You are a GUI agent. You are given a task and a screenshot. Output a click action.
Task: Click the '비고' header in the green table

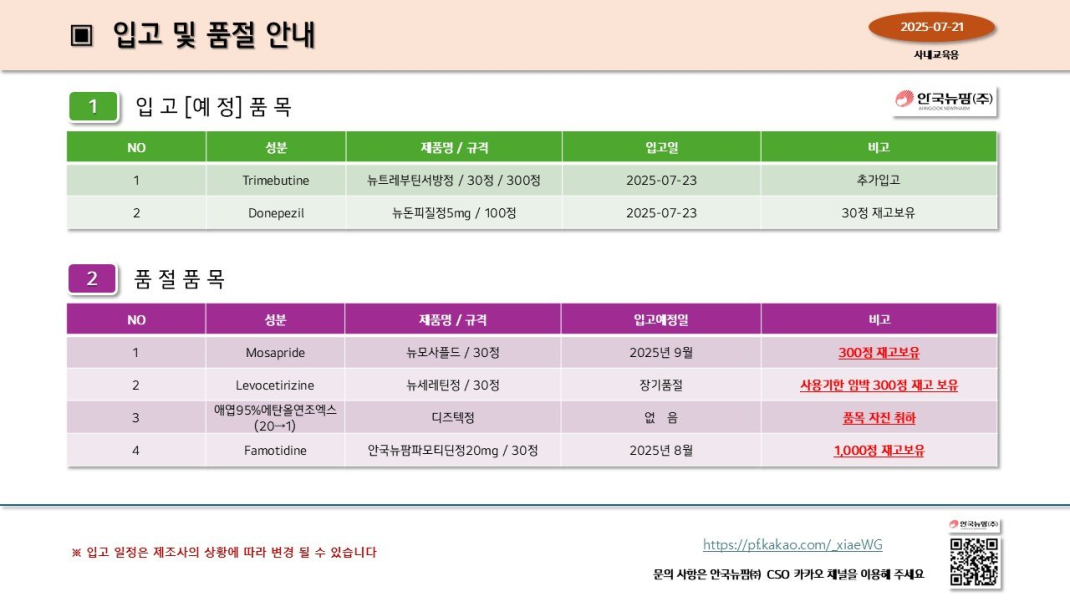[x=878, y=147]
